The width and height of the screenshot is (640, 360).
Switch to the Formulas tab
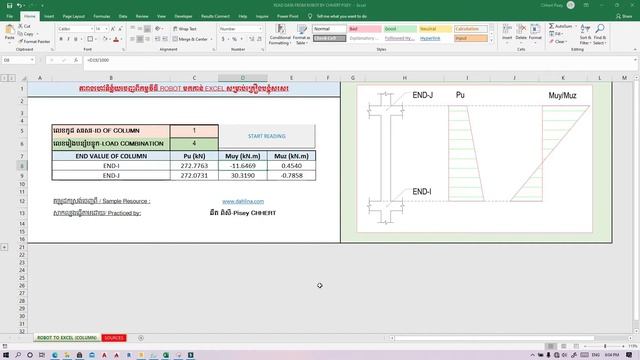pyautogui.click(x=102, y=16)
